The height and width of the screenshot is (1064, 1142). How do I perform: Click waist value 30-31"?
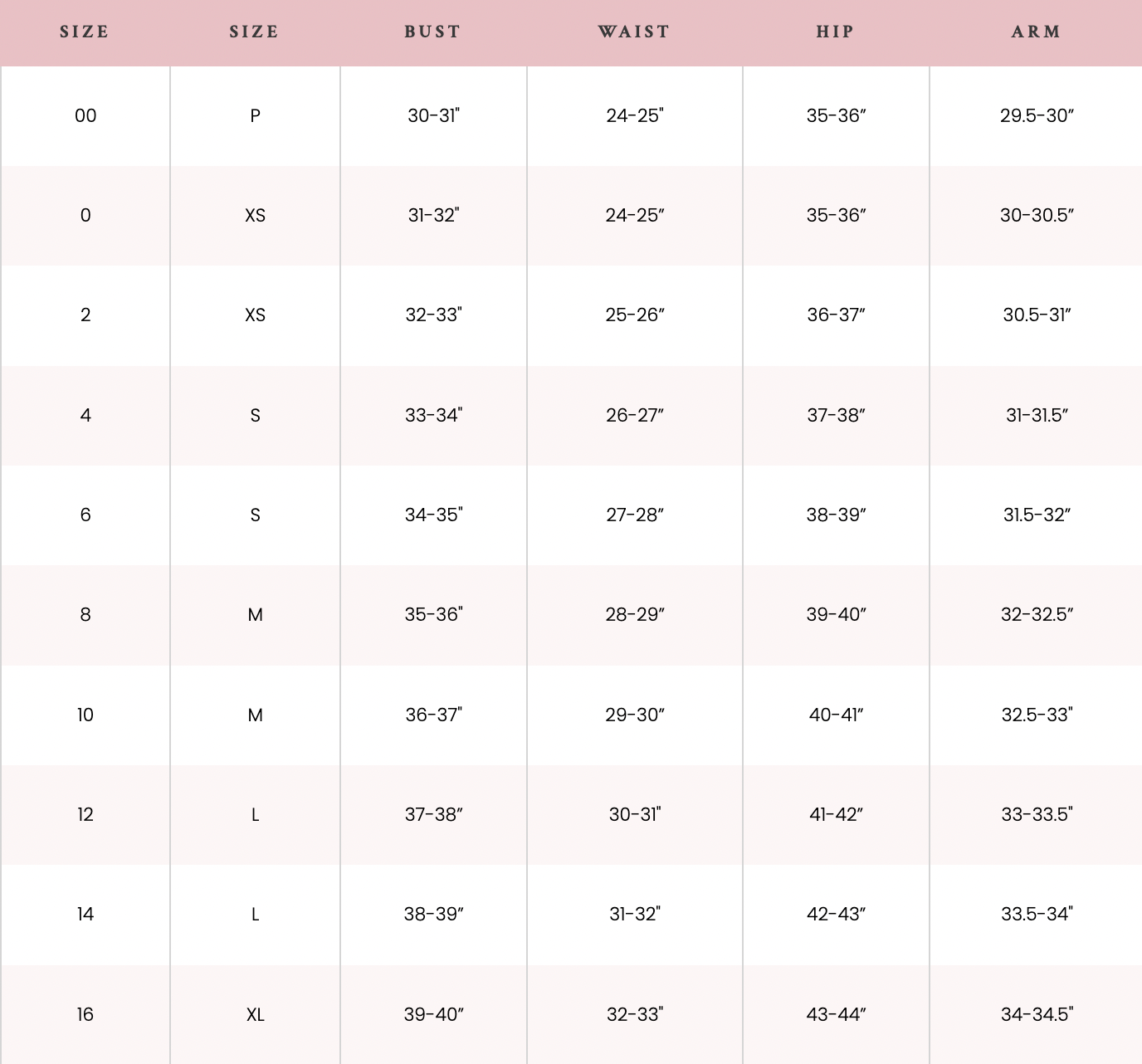click(635, 814)
